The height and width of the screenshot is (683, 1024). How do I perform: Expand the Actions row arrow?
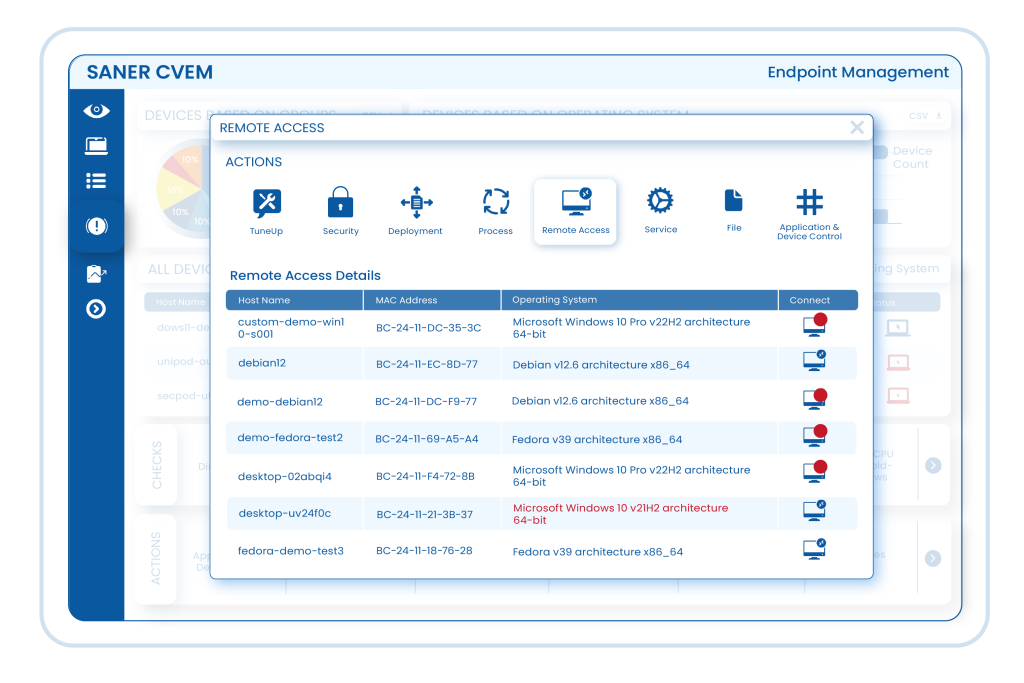point(932,558)
